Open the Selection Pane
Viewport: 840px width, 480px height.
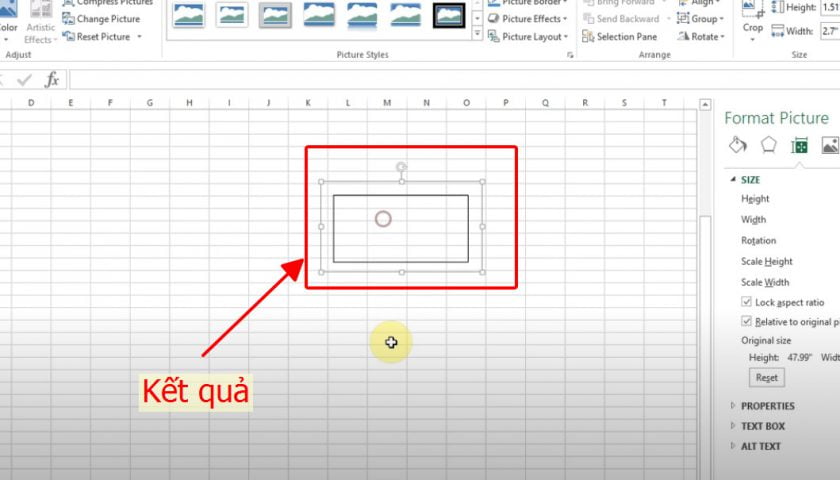click(620, 37)
